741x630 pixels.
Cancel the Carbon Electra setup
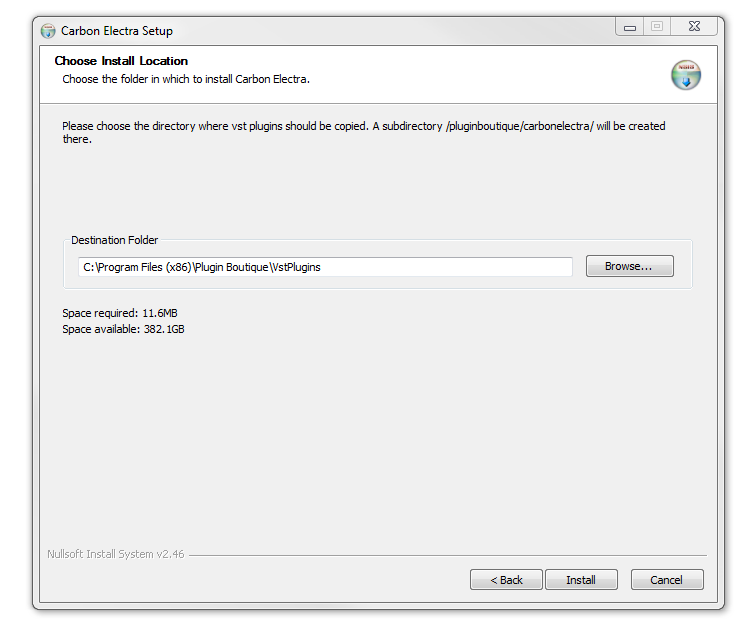667,579
